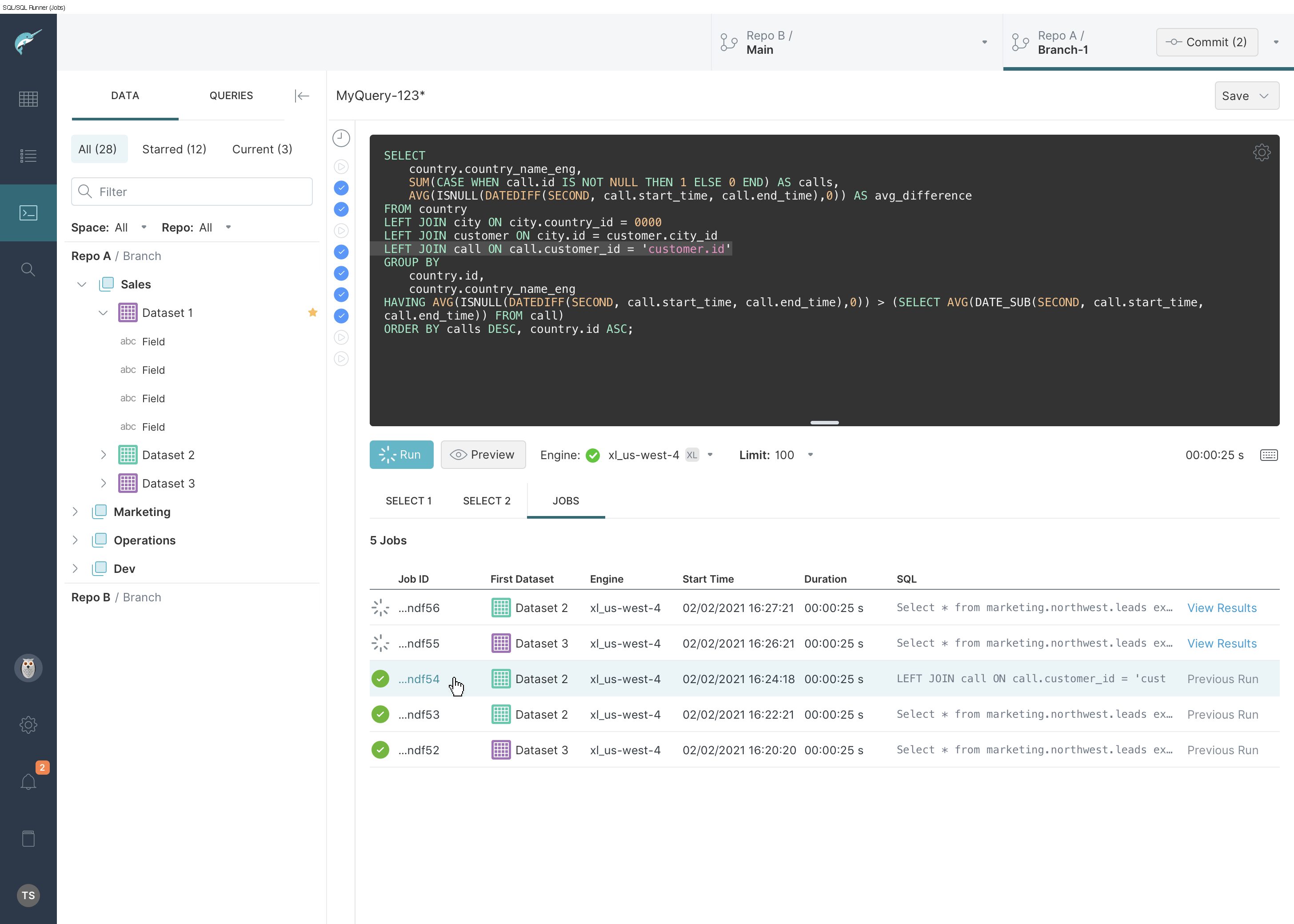Viewport: 1294px width, 924px height.
Task: Open the SQL runner terminal icon
Action: click(x=28, y=213)
